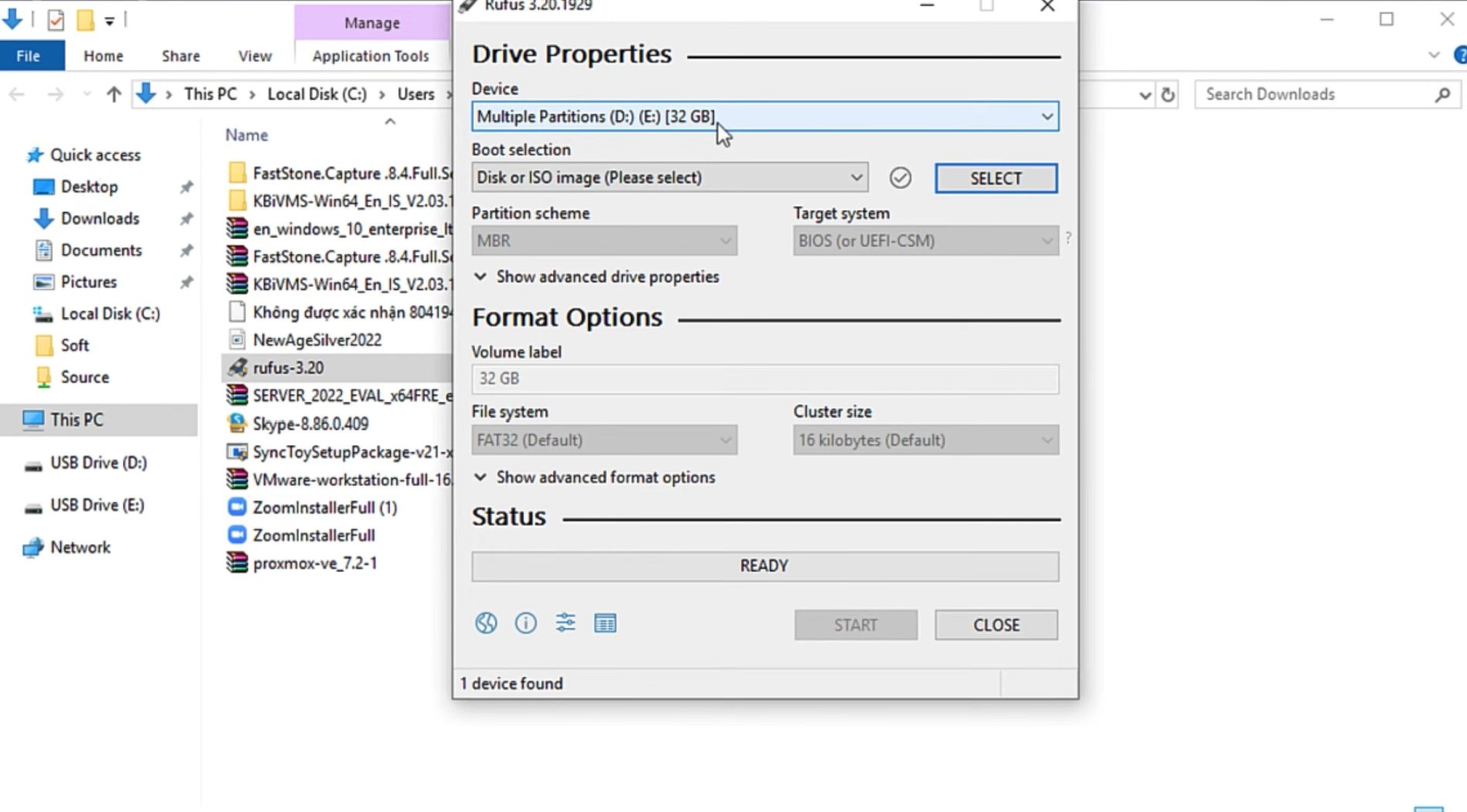Click the Downloads pin icon in Quick access
Viewport: 1467px width, 812px height.
point(186,219)
